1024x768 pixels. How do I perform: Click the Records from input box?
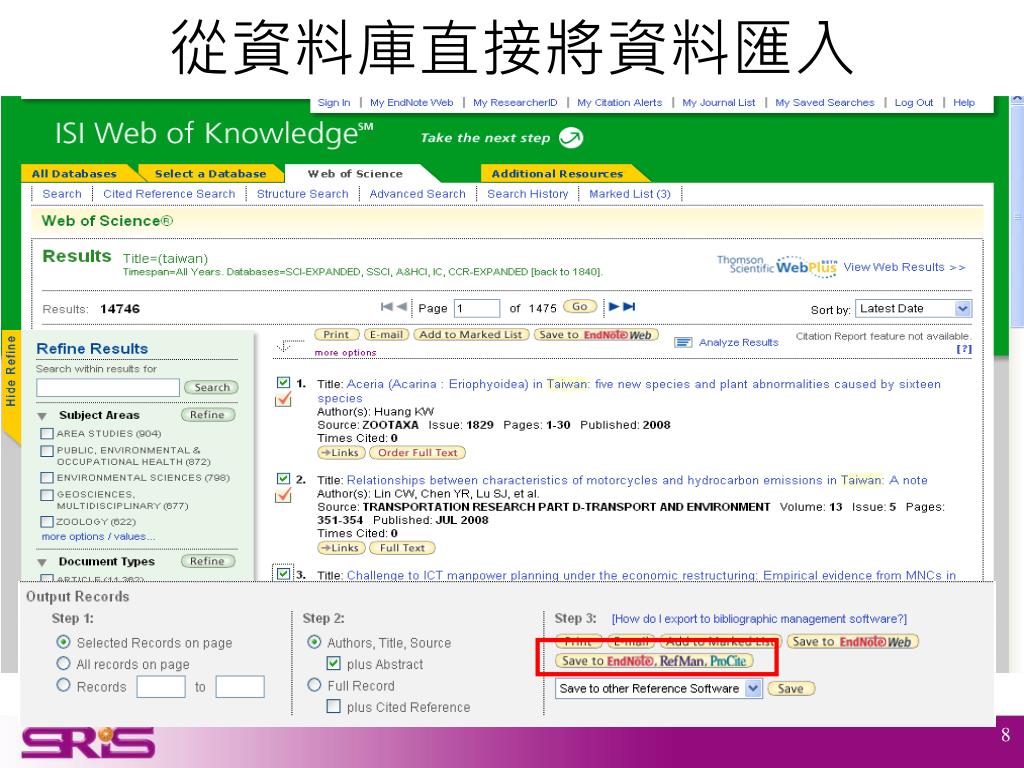pyautogui.click(x=161, y=687)
